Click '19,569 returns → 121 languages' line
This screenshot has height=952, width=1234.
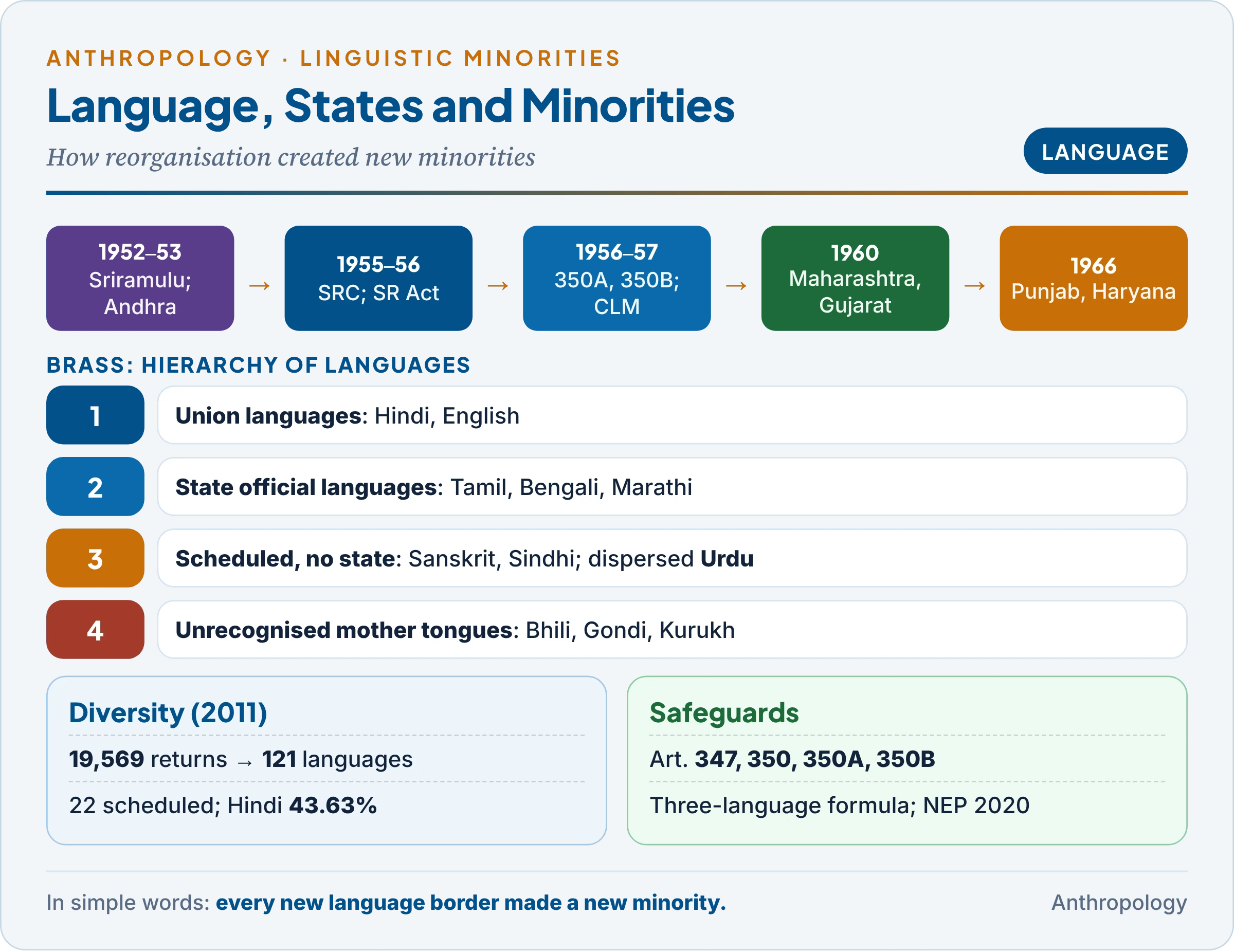(241, 759)
